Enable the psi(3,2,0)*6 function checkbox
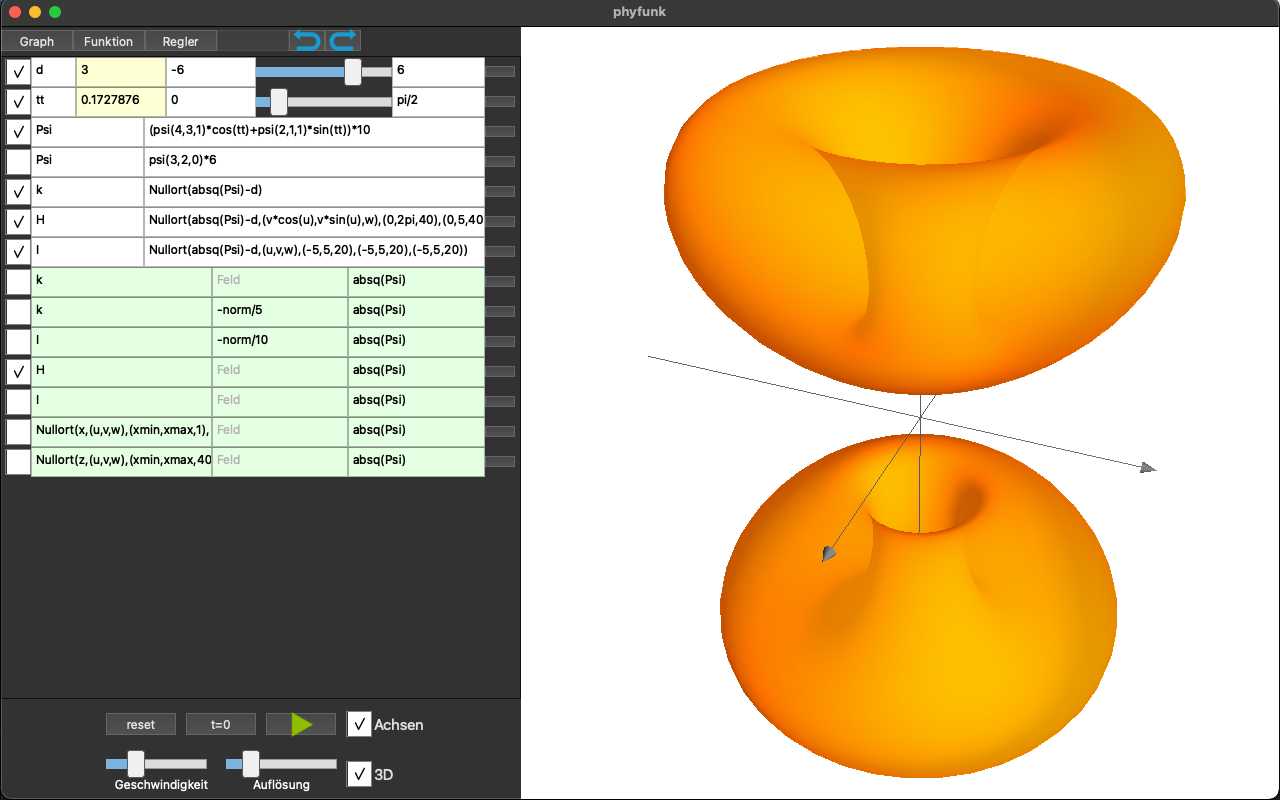 tap(18, 162)
